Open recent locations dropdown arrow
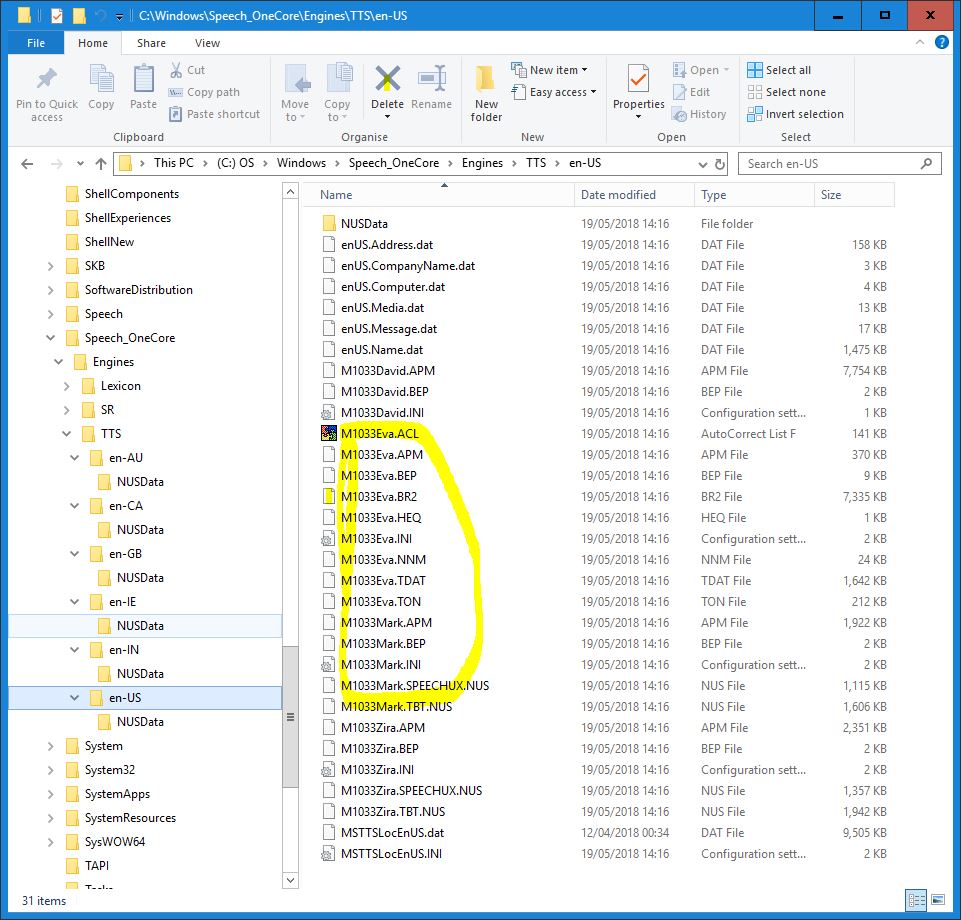The height and width of the screenshot is (920, 961). point(80,164)
